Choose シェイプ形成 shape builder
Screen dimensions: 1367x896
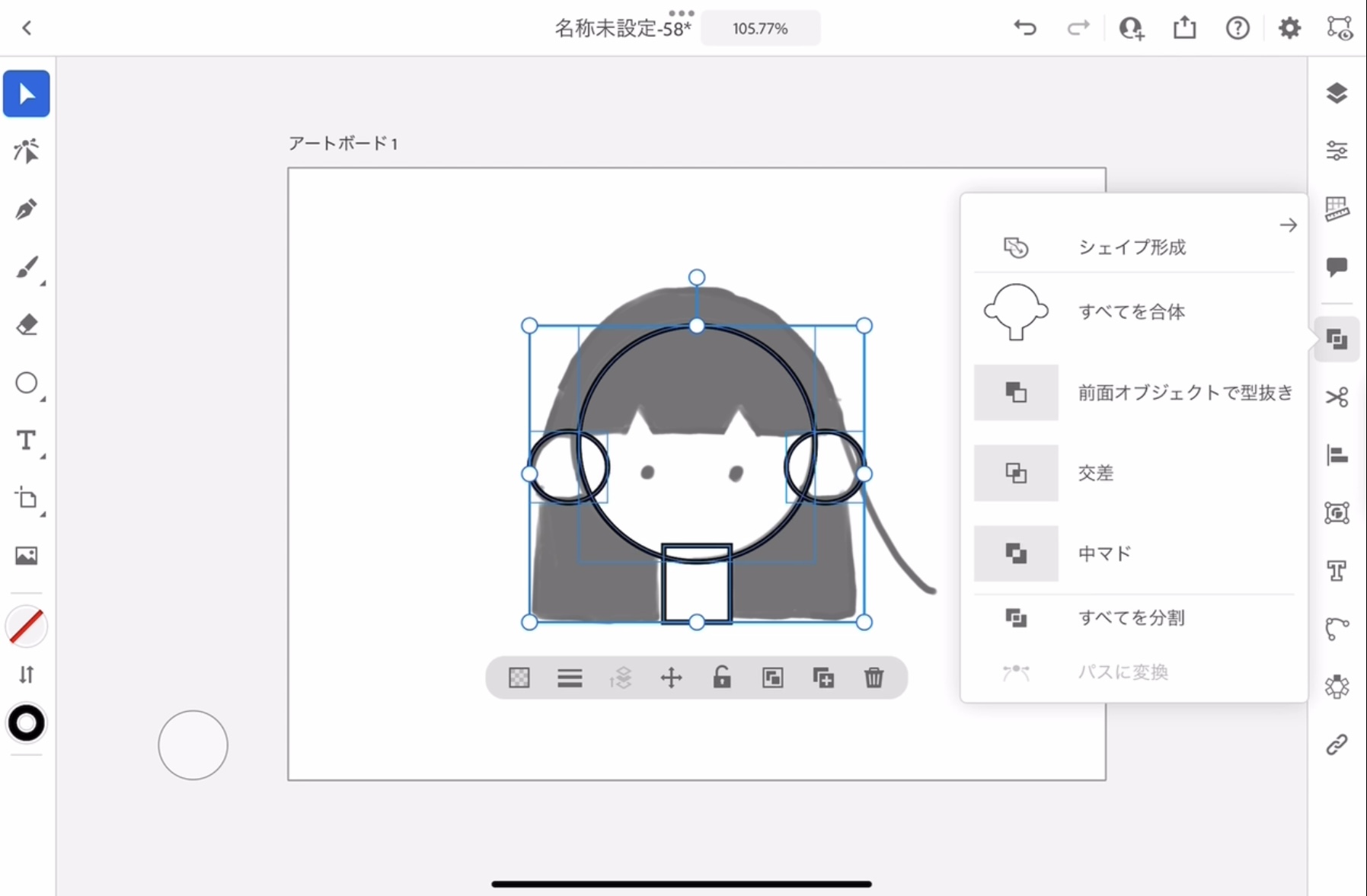coord(1134,247)
